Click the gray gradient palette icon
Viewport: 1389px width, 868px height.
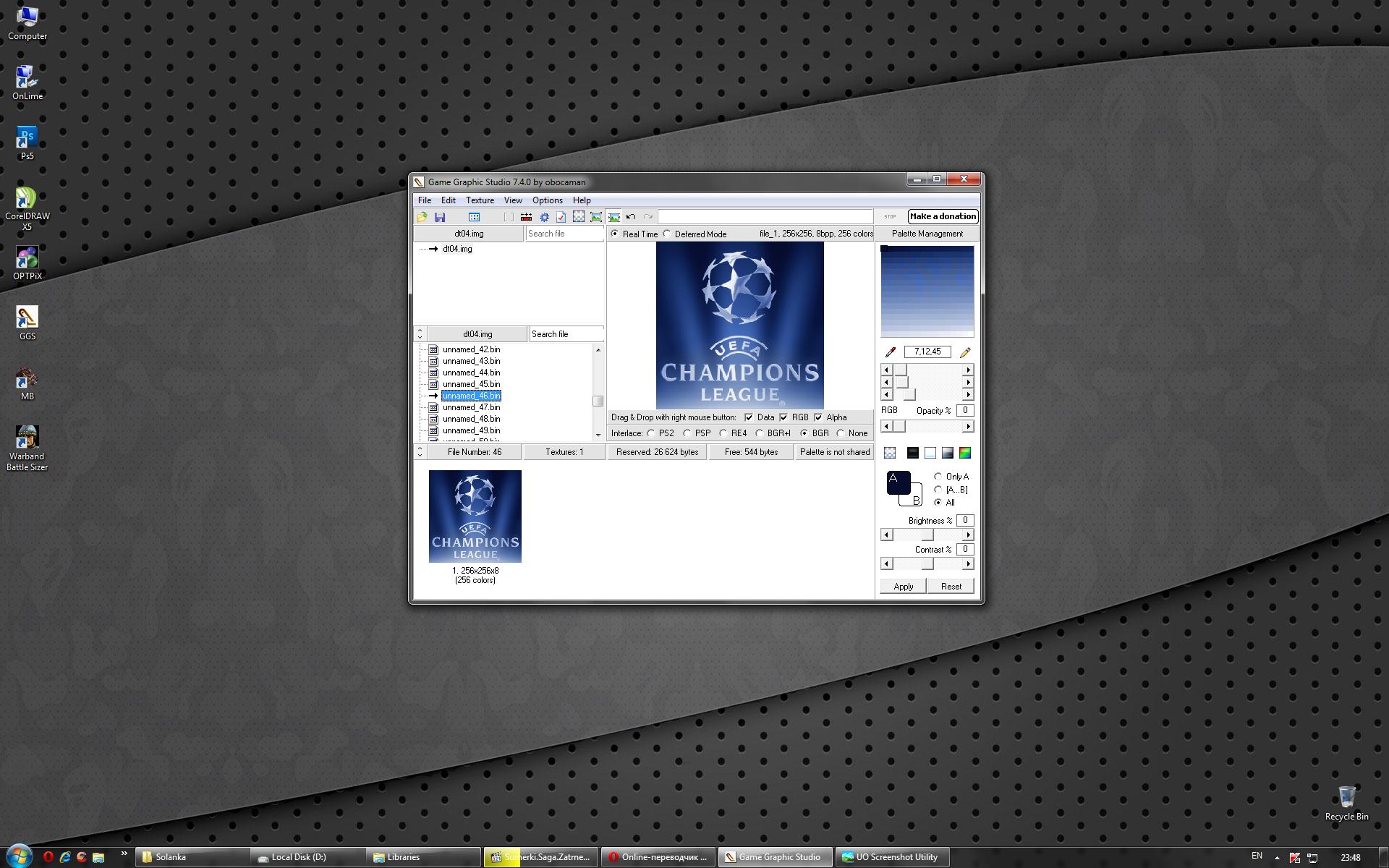(948, 453)
